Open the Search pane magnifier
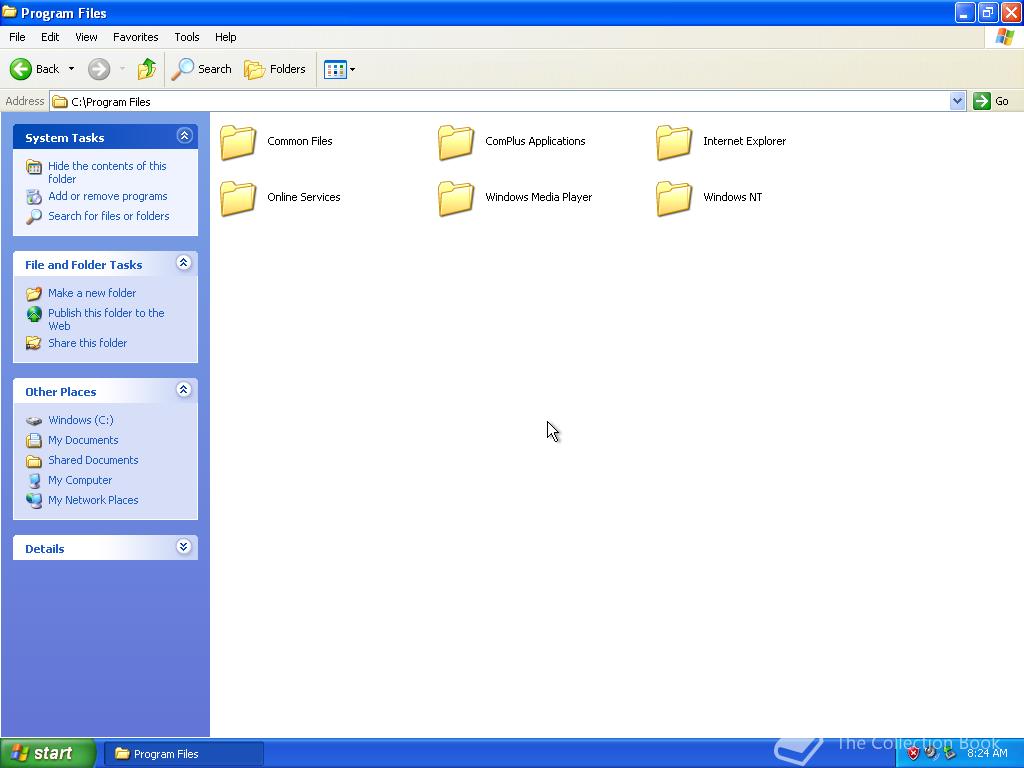Screen dimensions: 1024x768 pyautogui.click(x=182, y=69)
